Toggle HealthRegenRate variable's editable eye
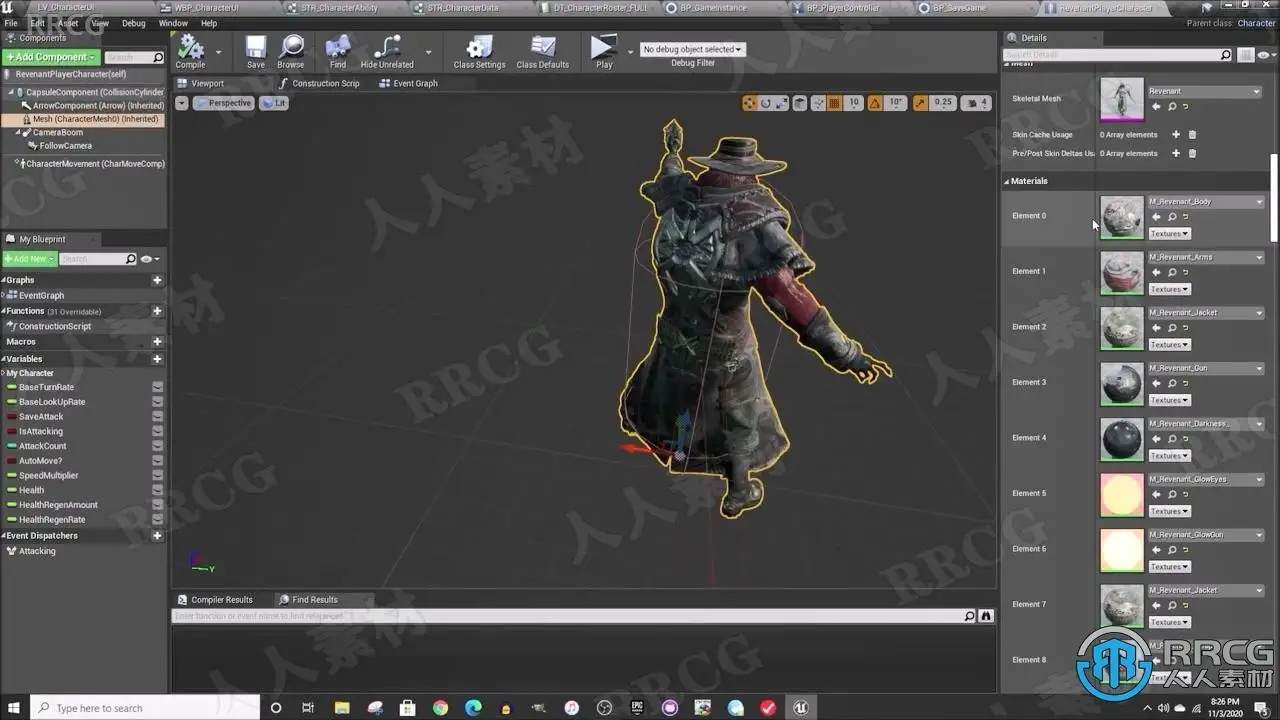 click(x=157, y=520)
